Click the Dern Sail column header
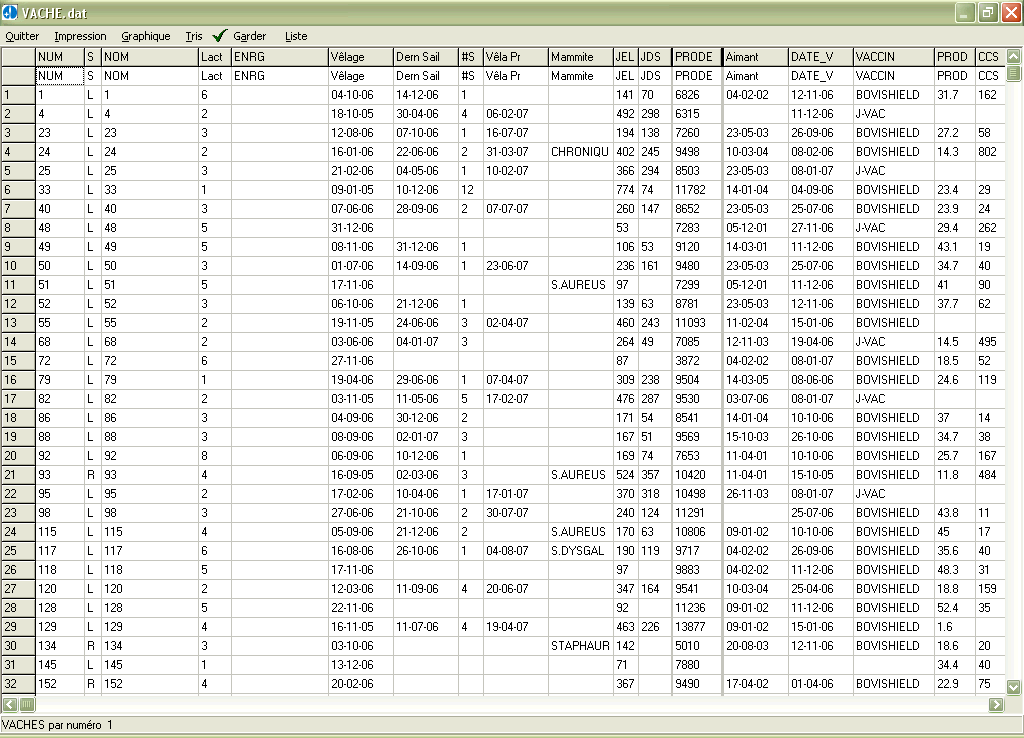 [x=426, y=57]
